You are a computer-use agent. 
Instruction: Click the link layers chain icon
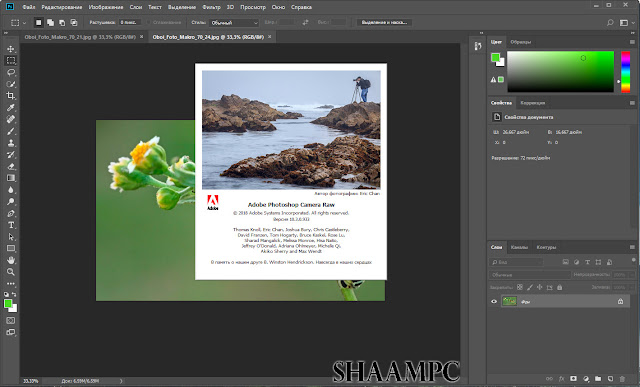tap(549, 379)
